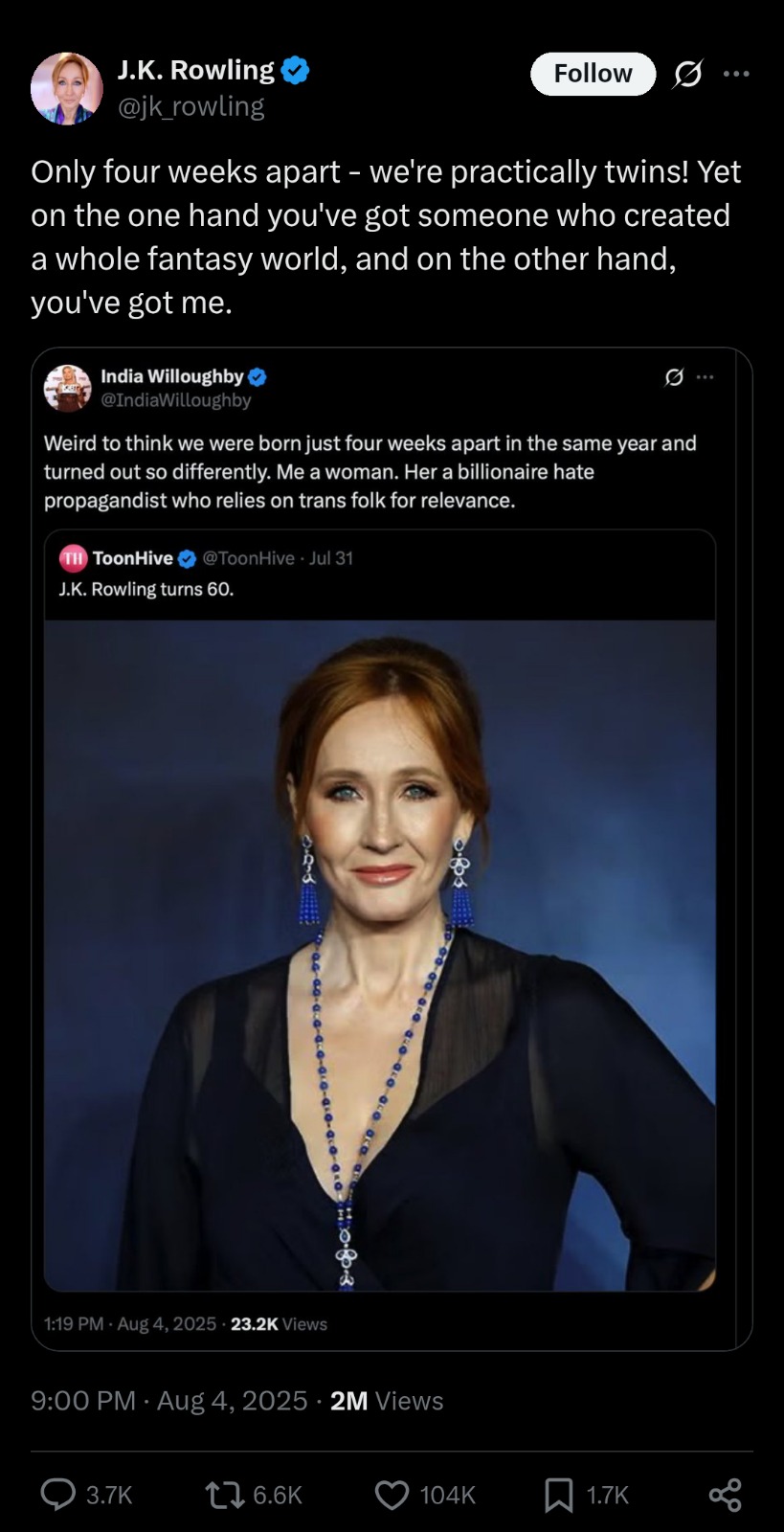This screenshot has height=1532, width=784.
Task: Click the 9:00 PM Aug 4 timestamp
Action: pos(168,1401)
